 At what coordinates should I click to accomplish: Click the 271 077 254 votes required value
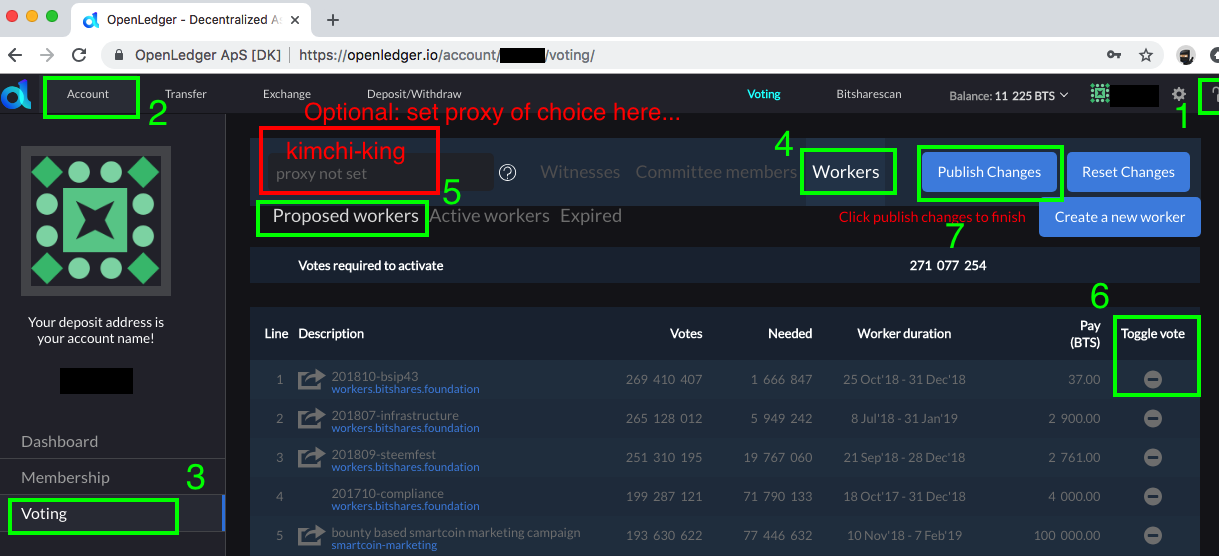coord(948,265)
